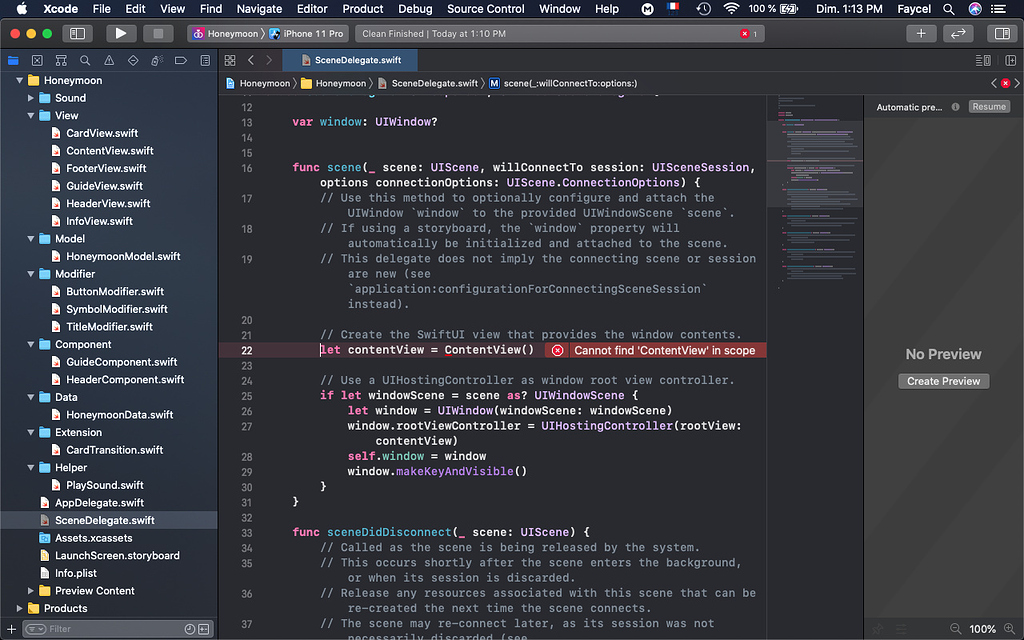Open the Breakpoint navigator icon
The height and width of the screenshot is (640, 1024).
click(181, 60)
